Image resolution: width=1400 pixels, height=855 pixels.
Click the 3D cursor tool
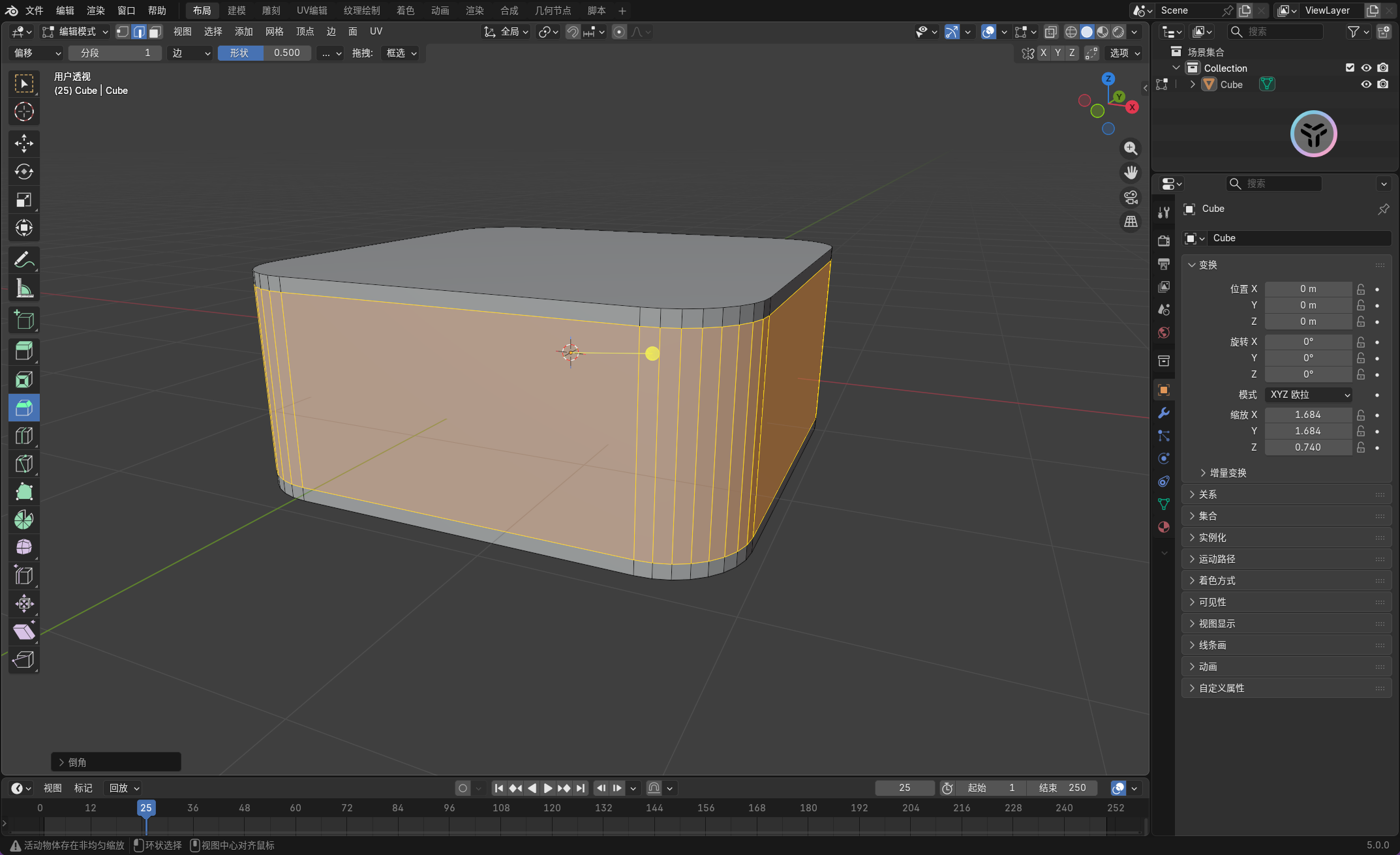[24, 112]
